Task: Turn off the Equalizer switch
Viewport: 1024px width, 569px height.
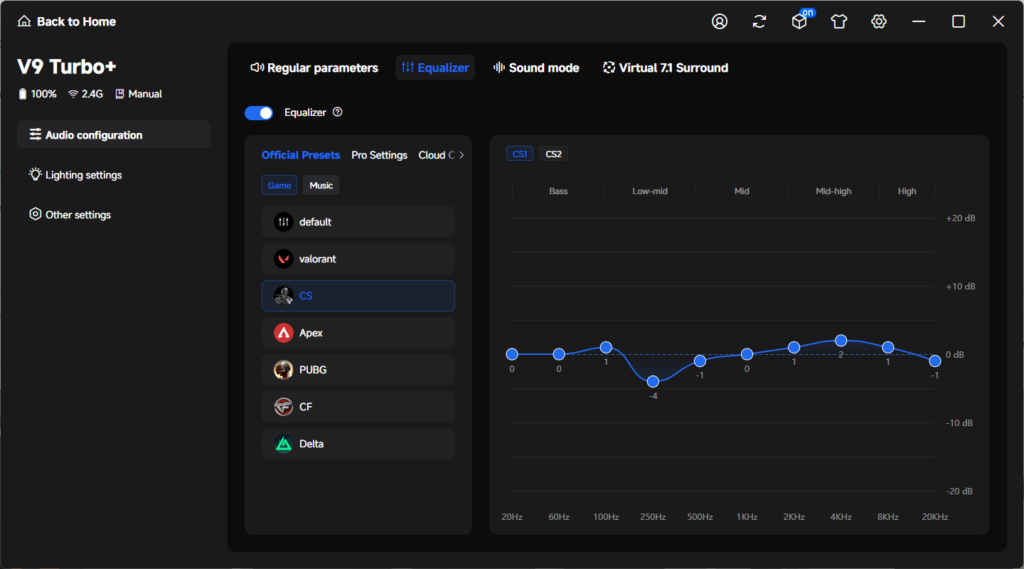Action: [259, 113]
